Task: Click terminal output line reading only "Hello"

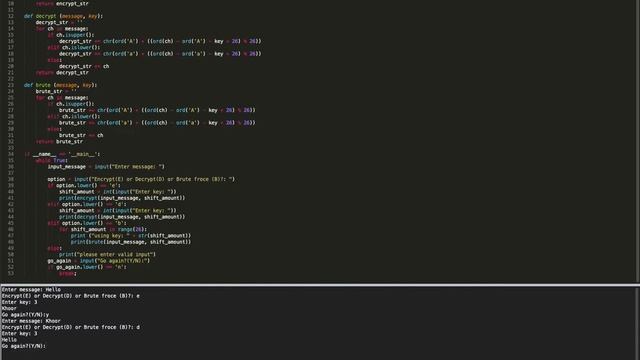Action: point(9,340)
